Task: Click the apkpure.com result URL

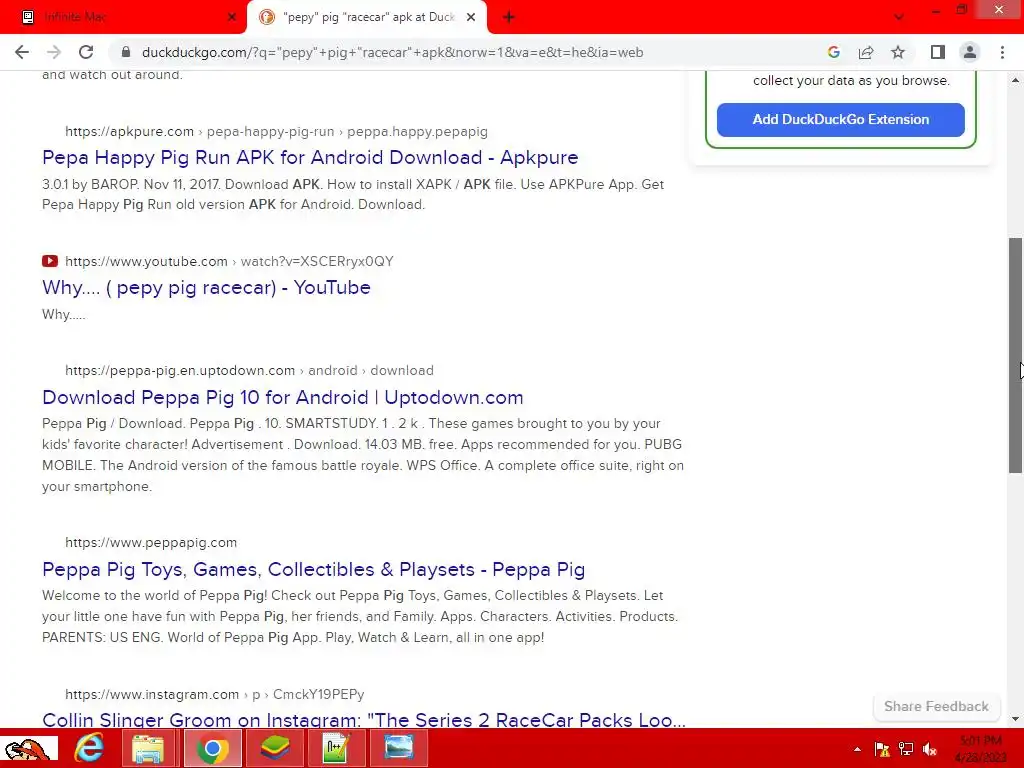Action: coord(276,131)
